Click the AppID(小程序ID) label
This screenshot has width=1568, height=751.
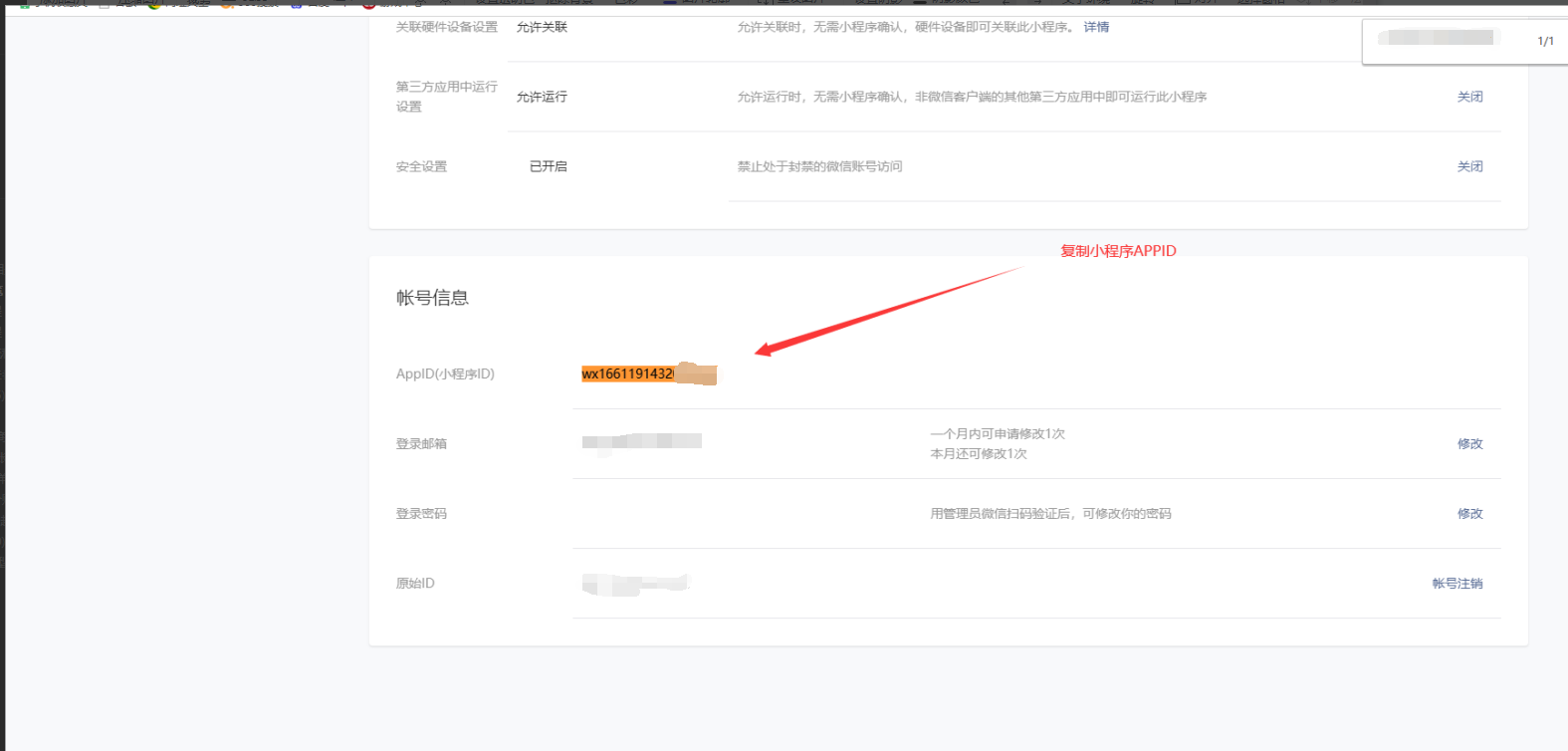click(x=445, y=374)
